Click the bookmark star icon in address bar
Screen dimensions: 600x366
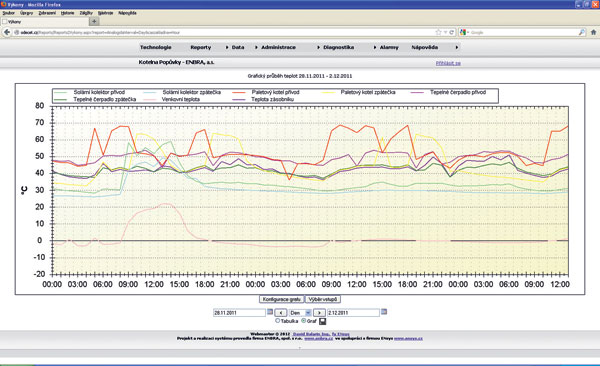[439, 33]
